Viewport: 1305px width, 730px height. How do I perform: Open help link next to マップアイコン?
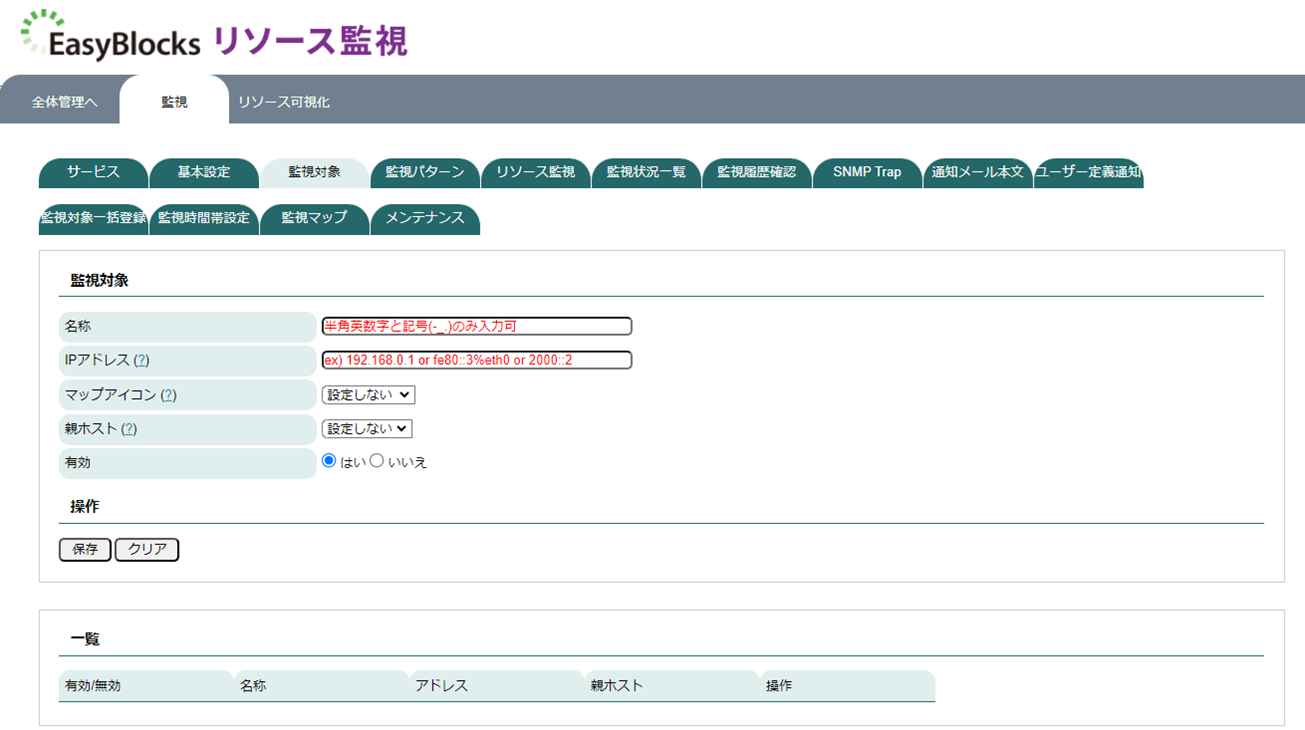point(168,395)
